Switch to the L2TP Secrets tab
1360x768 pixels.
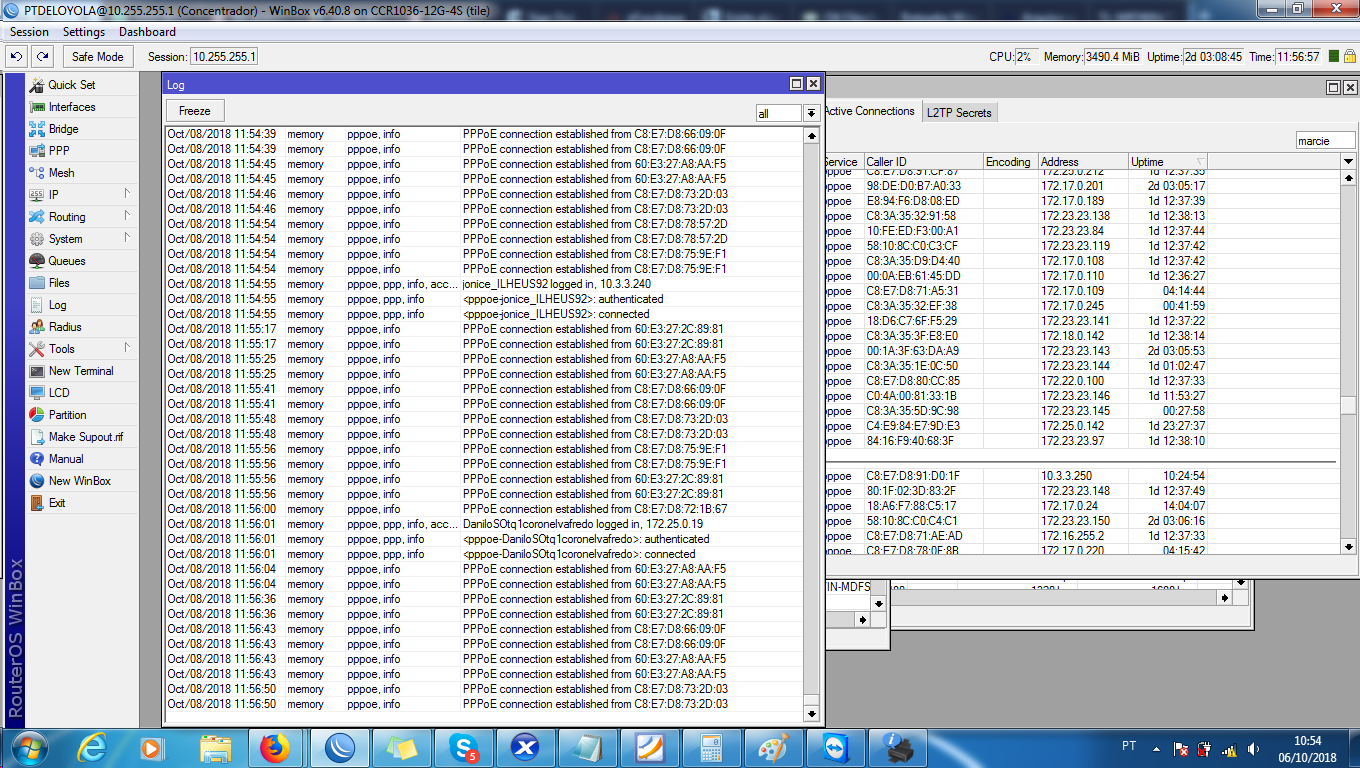(x=959, y=113)
